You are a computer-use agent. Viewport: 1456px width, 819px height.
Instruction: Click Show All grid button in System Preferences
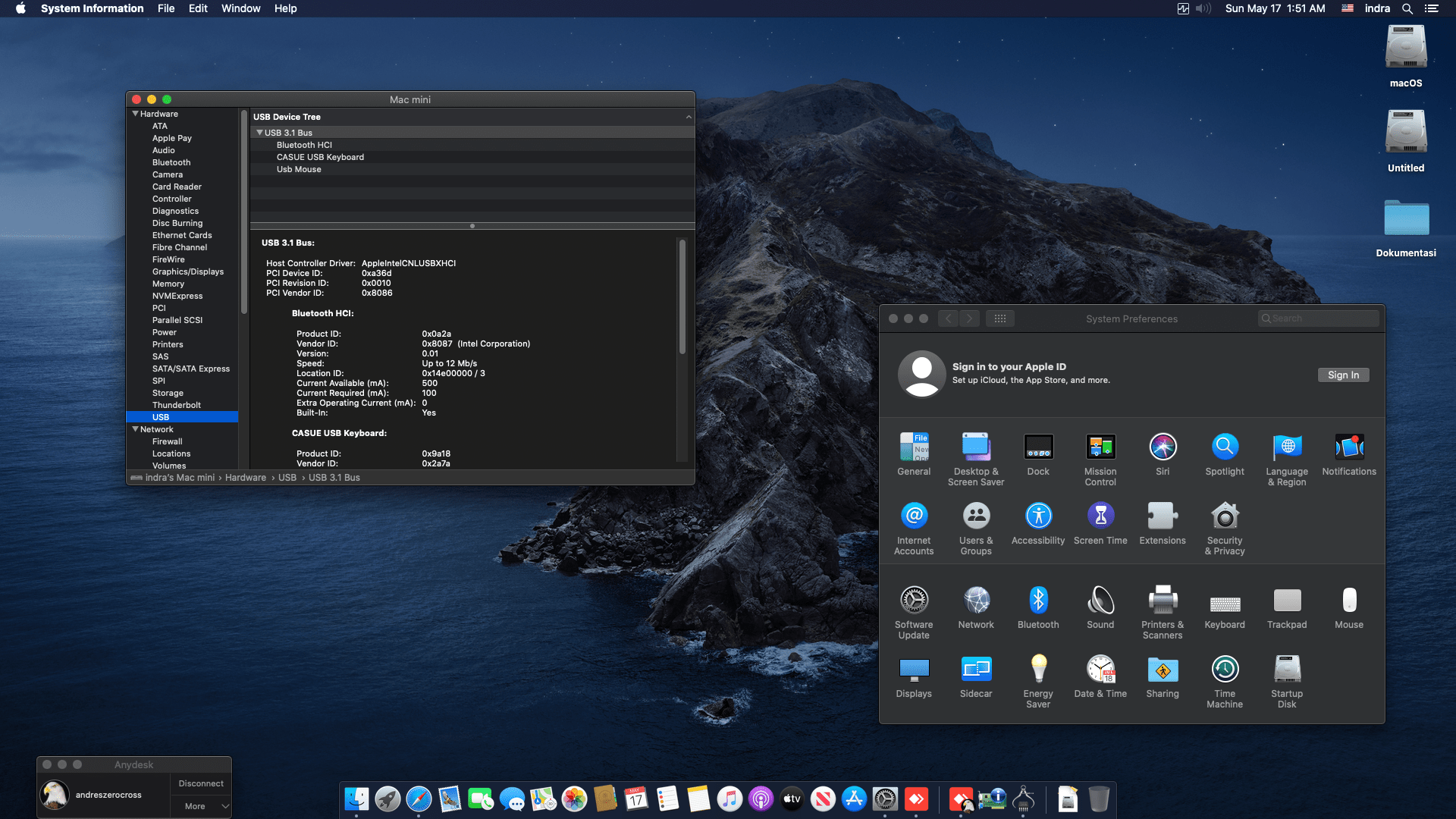pyautogui.click(x=1000, y=318)
